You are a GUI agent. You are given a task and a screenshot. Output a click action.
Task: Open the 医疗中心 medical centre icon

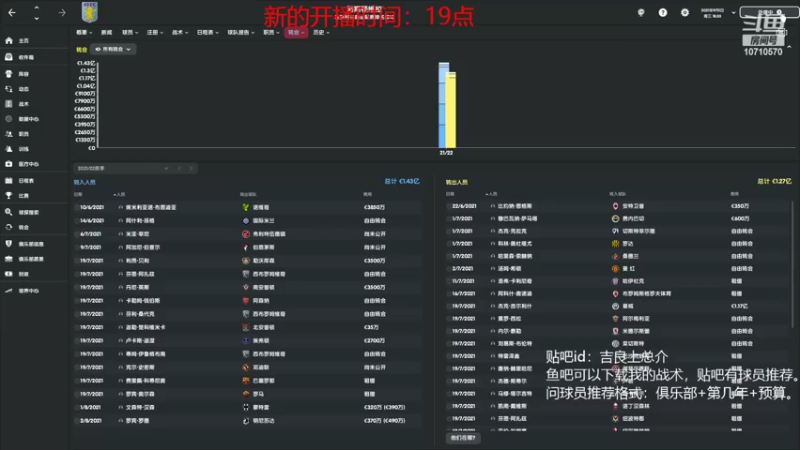point(9,164)
